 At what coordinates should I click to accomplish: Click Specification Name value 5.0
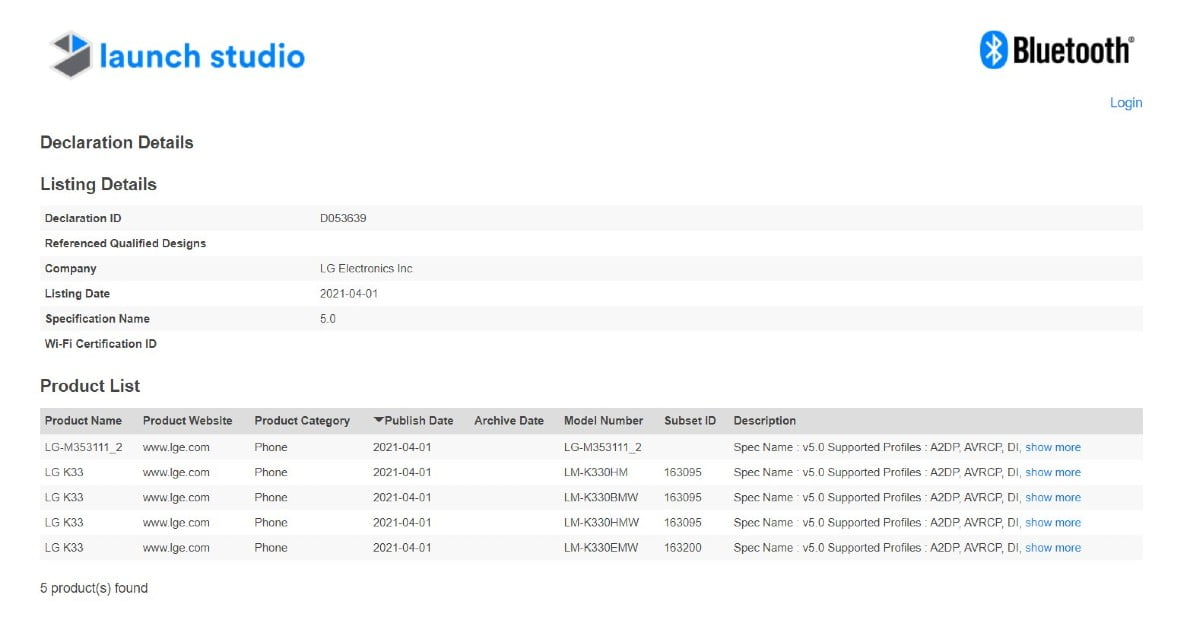pyautogui.click(x=328, y=318)
